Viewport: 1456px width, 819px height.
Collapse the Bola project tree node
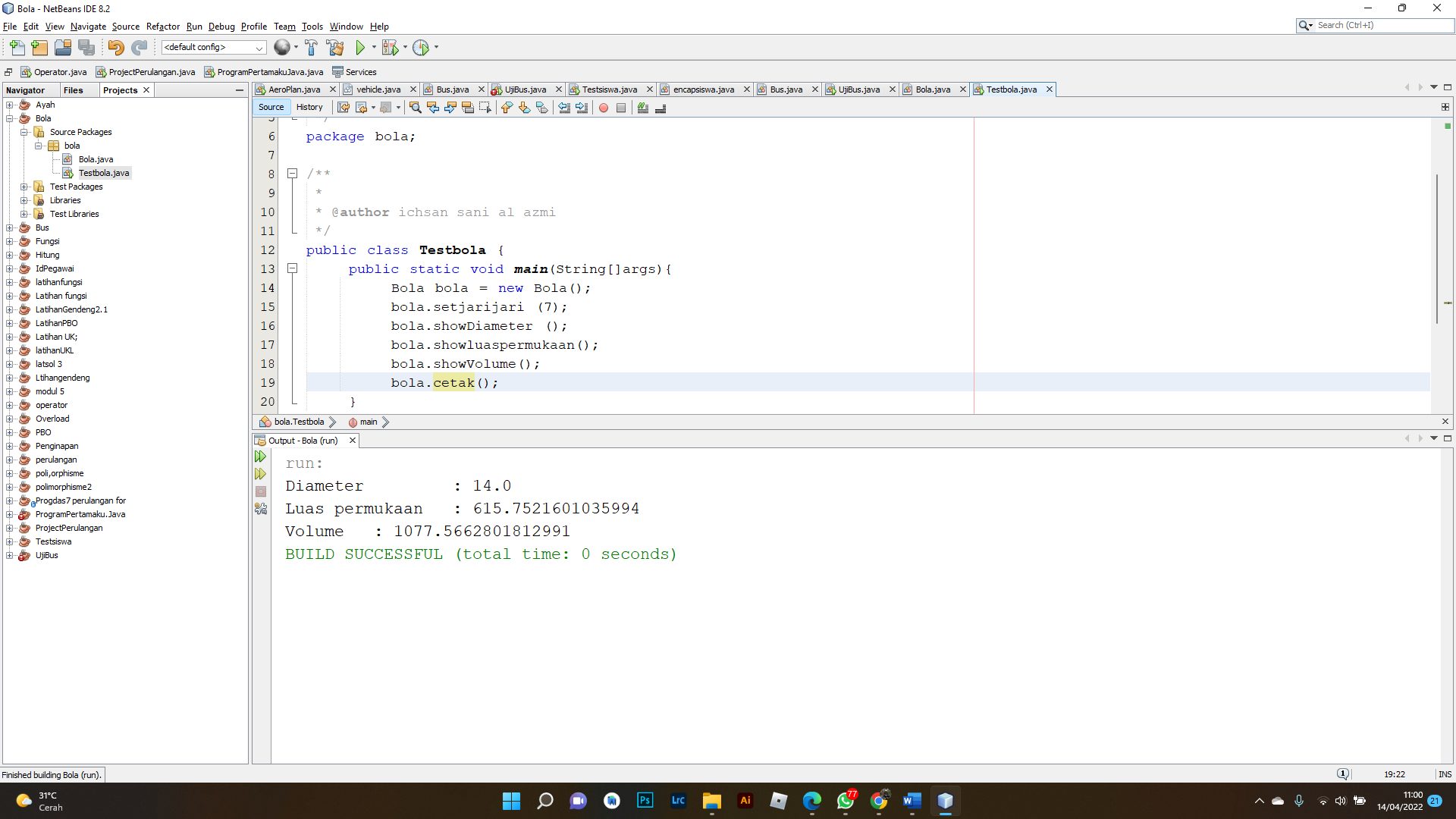10,118
